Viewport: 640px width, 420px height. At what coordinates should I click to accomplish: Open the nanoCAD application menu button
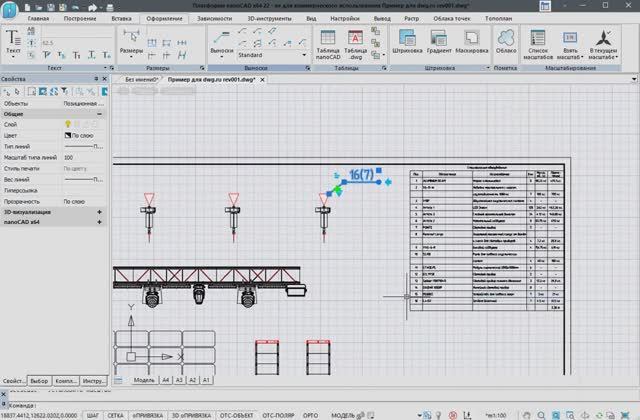point(9,10)
